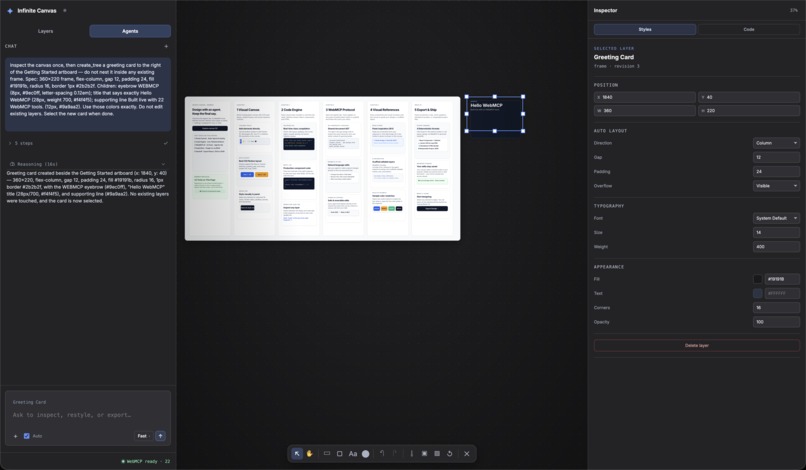This screenshot has height=470, width=806.
Task: Click the 4 Visual References column heading
Action: pos(384,110)
